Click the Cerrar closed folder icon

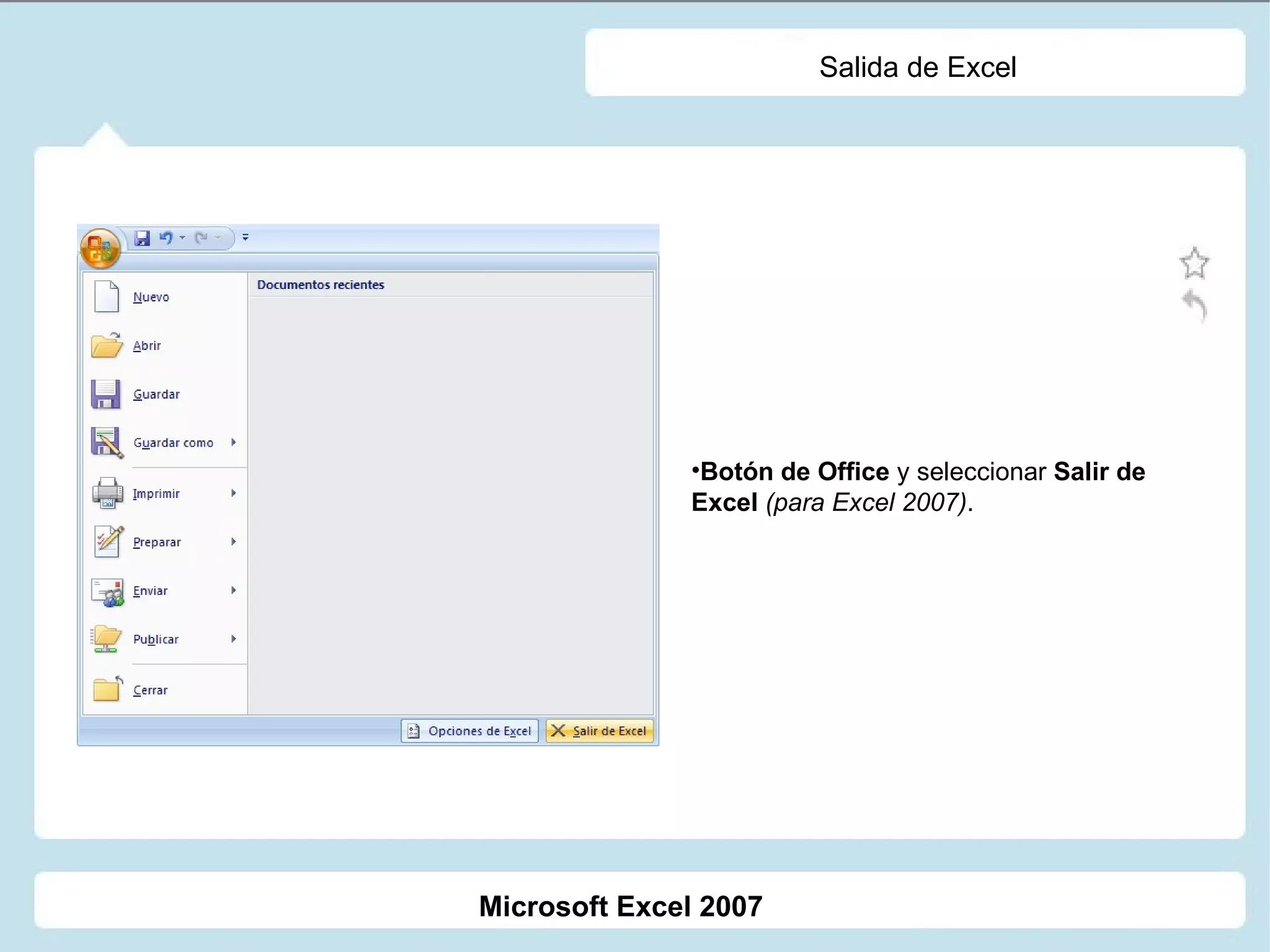tap(107, 688)
